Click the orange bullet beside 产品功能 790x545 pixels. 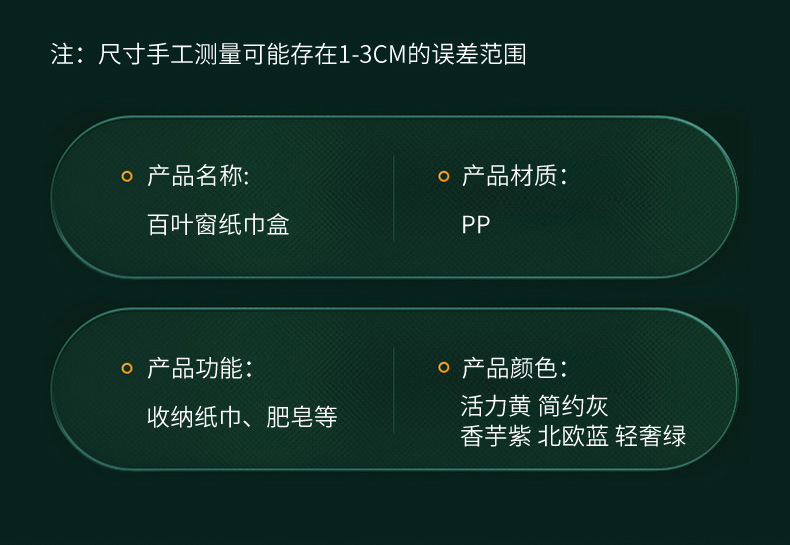(x=126, y=368)
